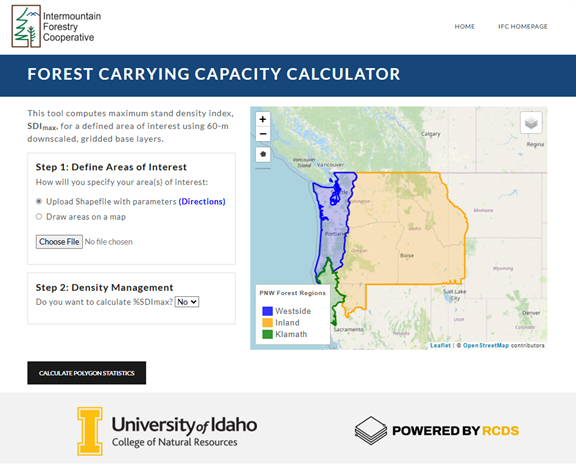This screenshot has height=466, width=576.
Task: Click the Intermountain Forestry Cooperative logo
Action: click(x=57, y=26)
